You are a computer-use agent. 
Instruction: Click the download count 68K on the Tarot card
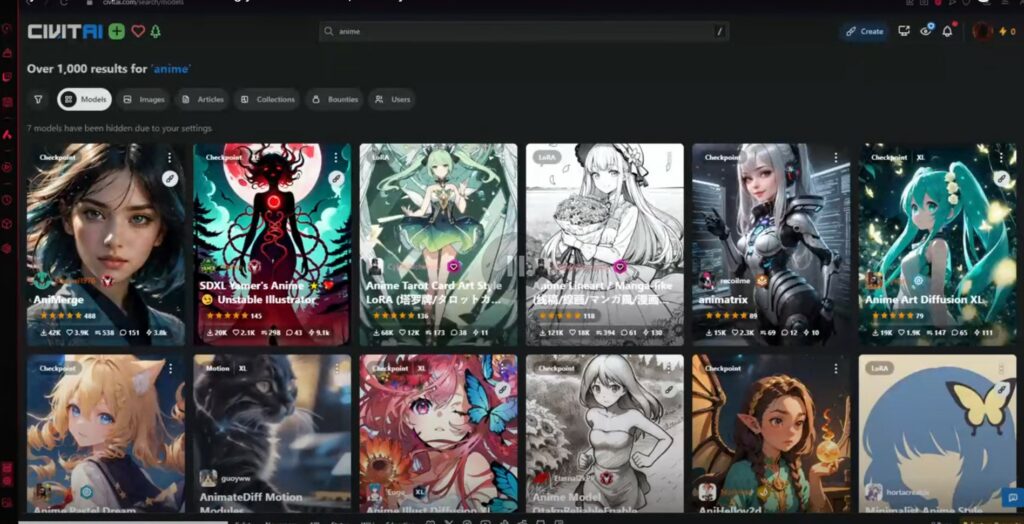point(385,333)
